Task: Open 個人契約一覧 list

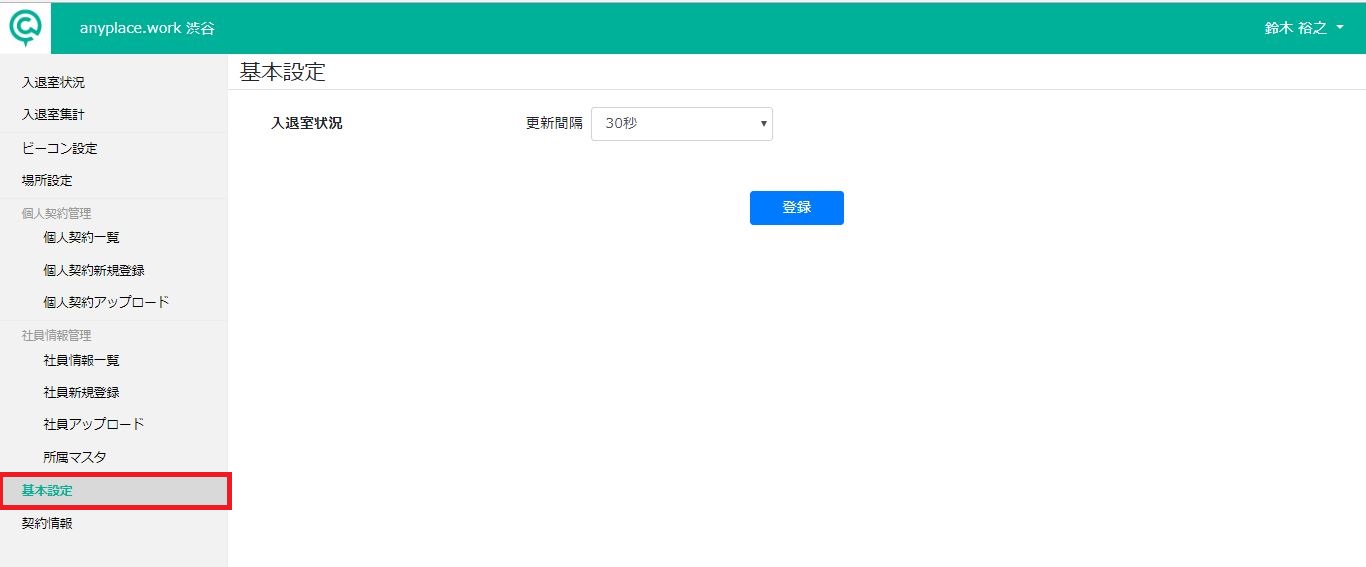Action: [x=82, y=238]
